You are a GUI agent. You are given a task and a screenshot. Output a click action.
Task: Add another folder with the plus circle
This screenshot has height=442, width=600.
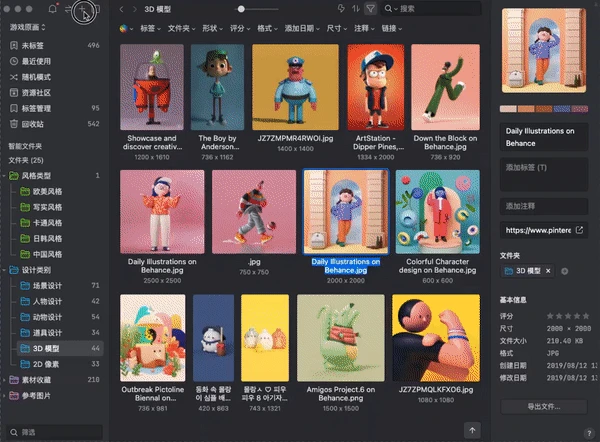[564, 271]
